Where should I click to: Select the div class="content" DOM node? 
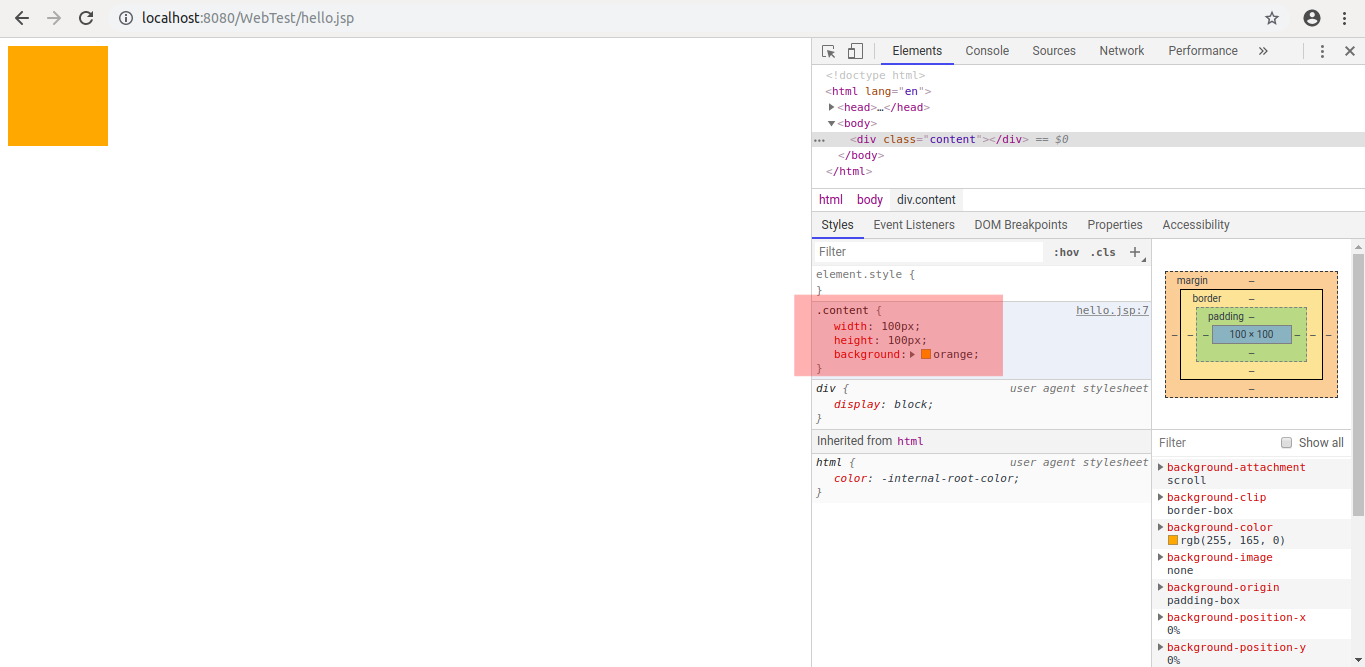click(939, 139)
